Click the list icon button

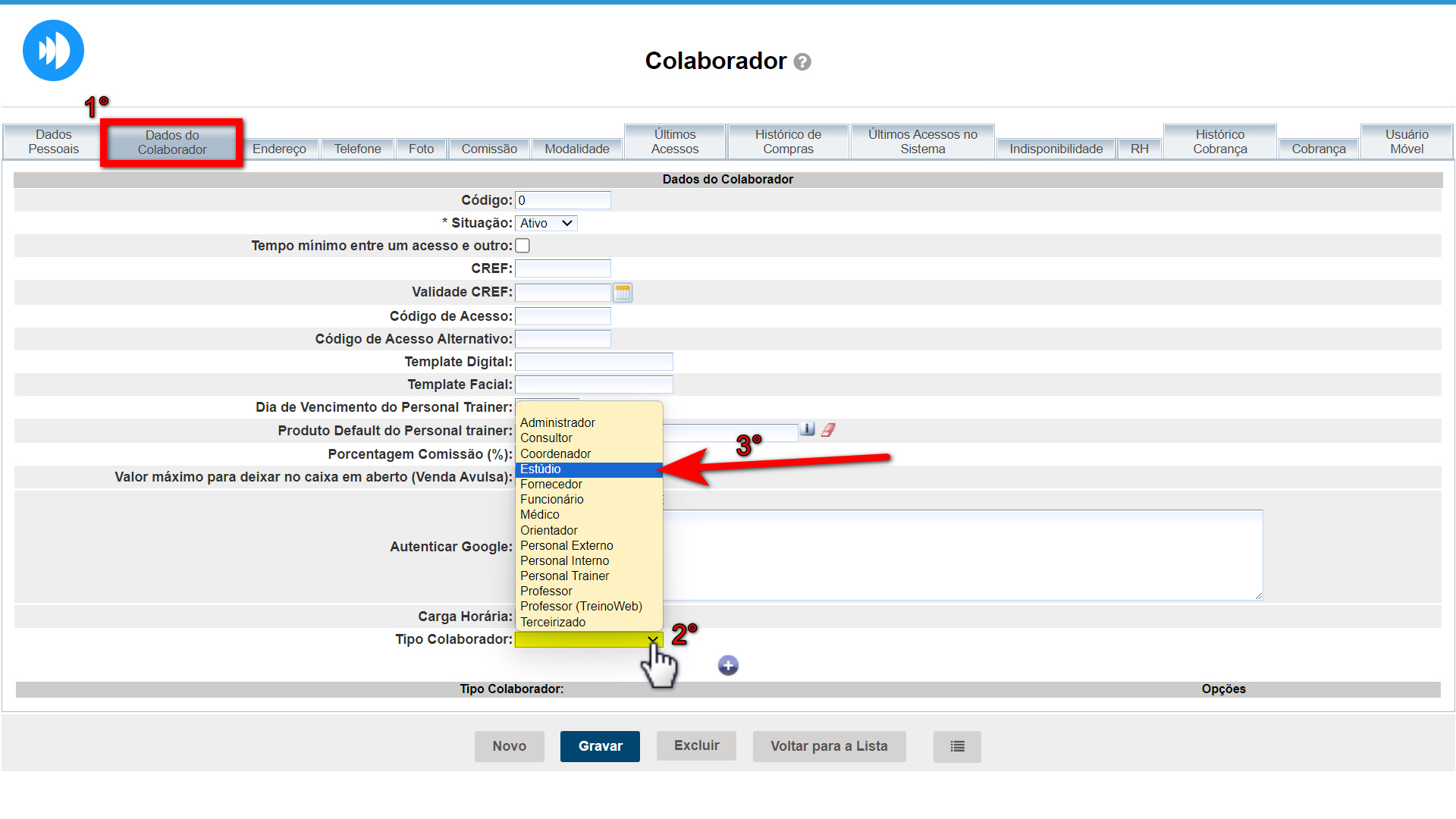[x=957, y=746]
